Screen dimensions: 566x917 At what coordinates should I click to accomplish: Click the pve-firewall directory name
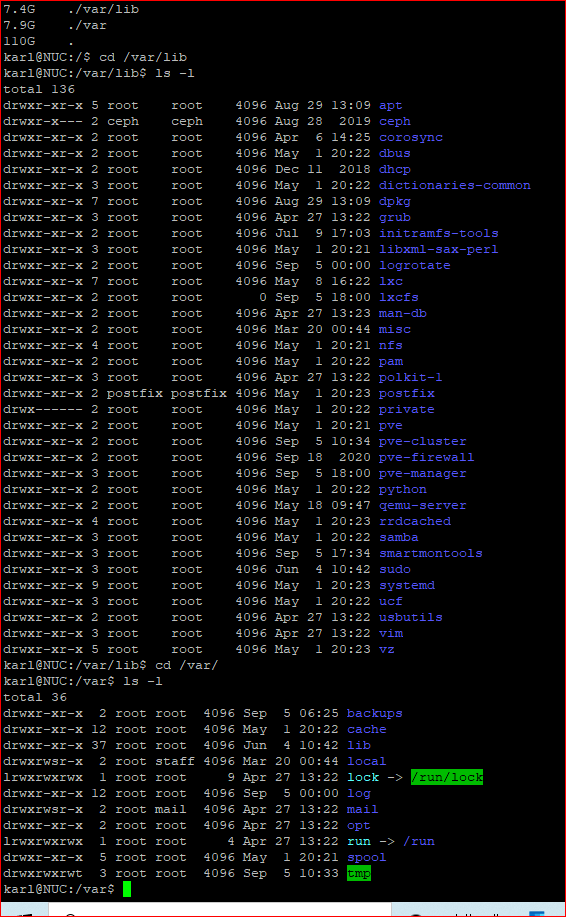pyautogui.click(x=427, y=457)
